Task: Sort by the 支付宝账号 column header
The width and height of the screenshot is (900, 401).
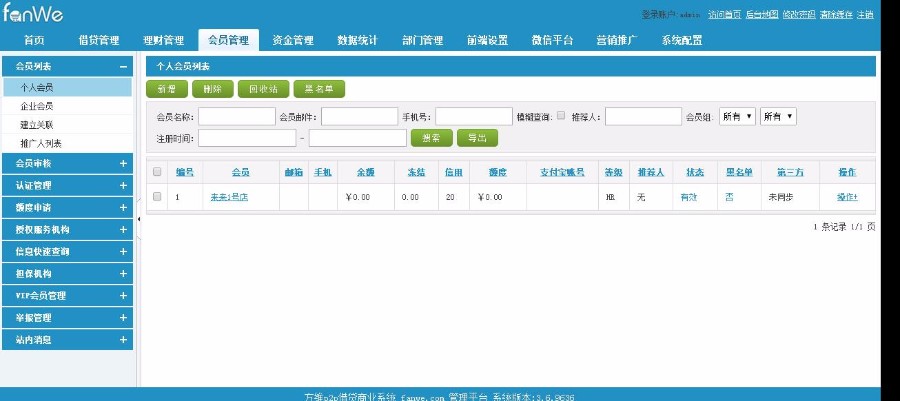Action: coord(562,172)
